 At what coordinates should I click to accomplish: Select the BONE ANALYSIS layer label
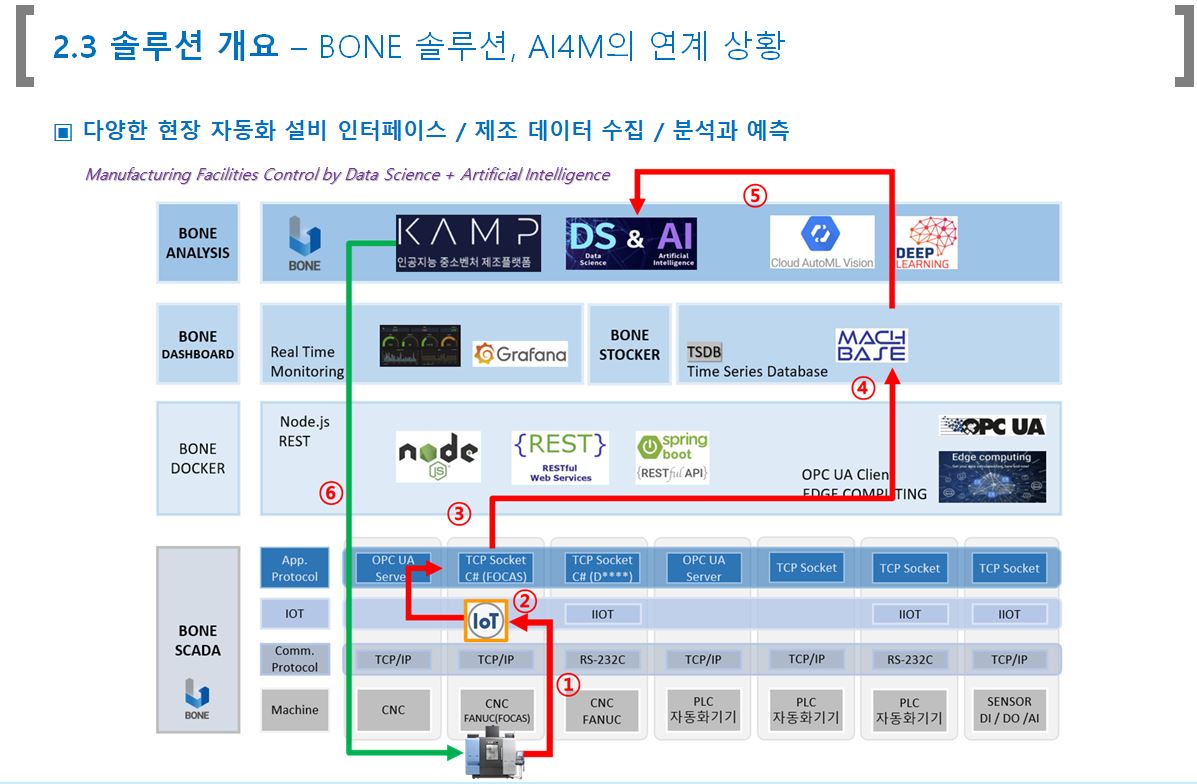tap(198, 243)
